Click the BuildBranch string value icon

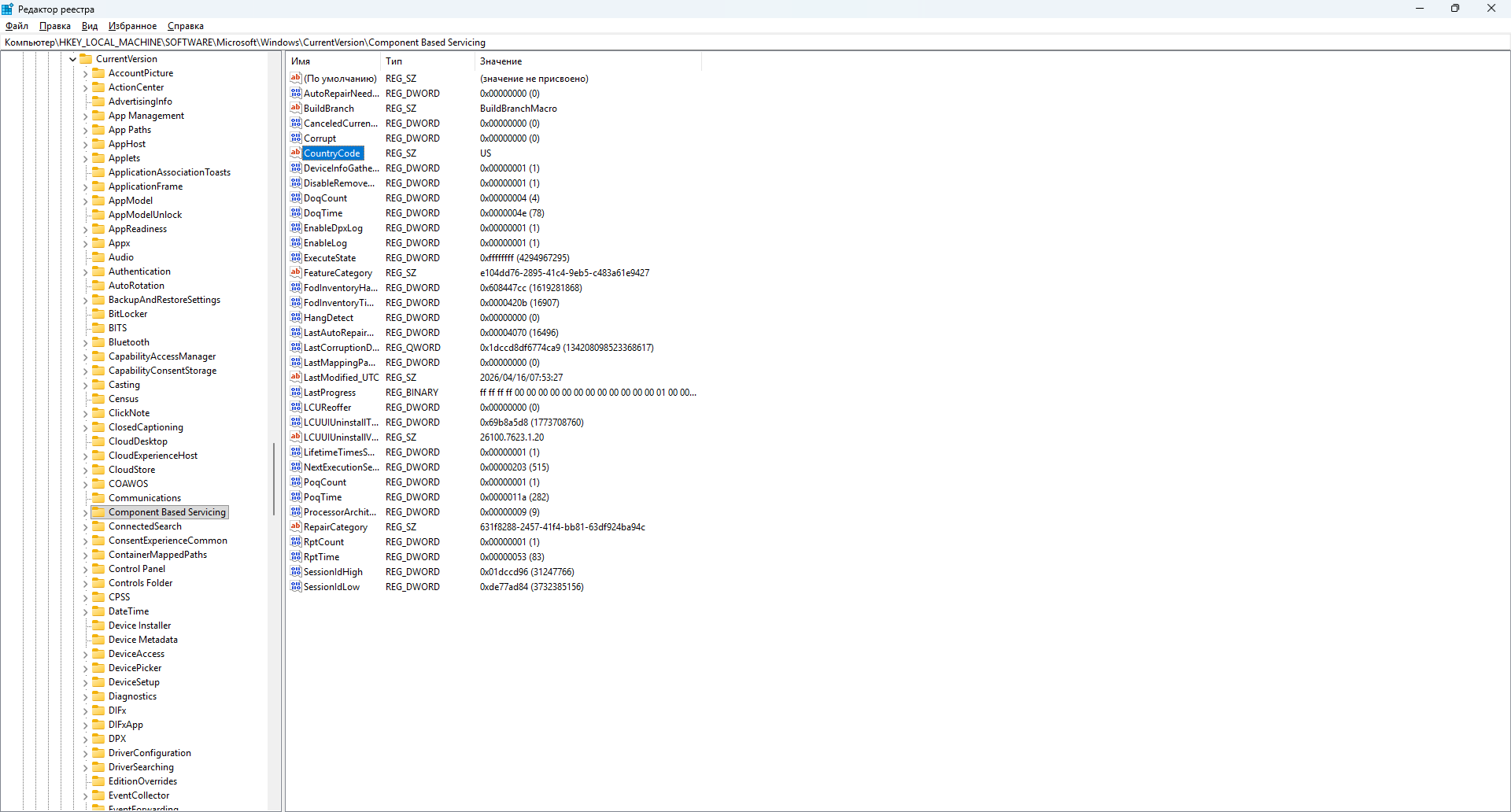pyautogui.click(x=296, y=108)
